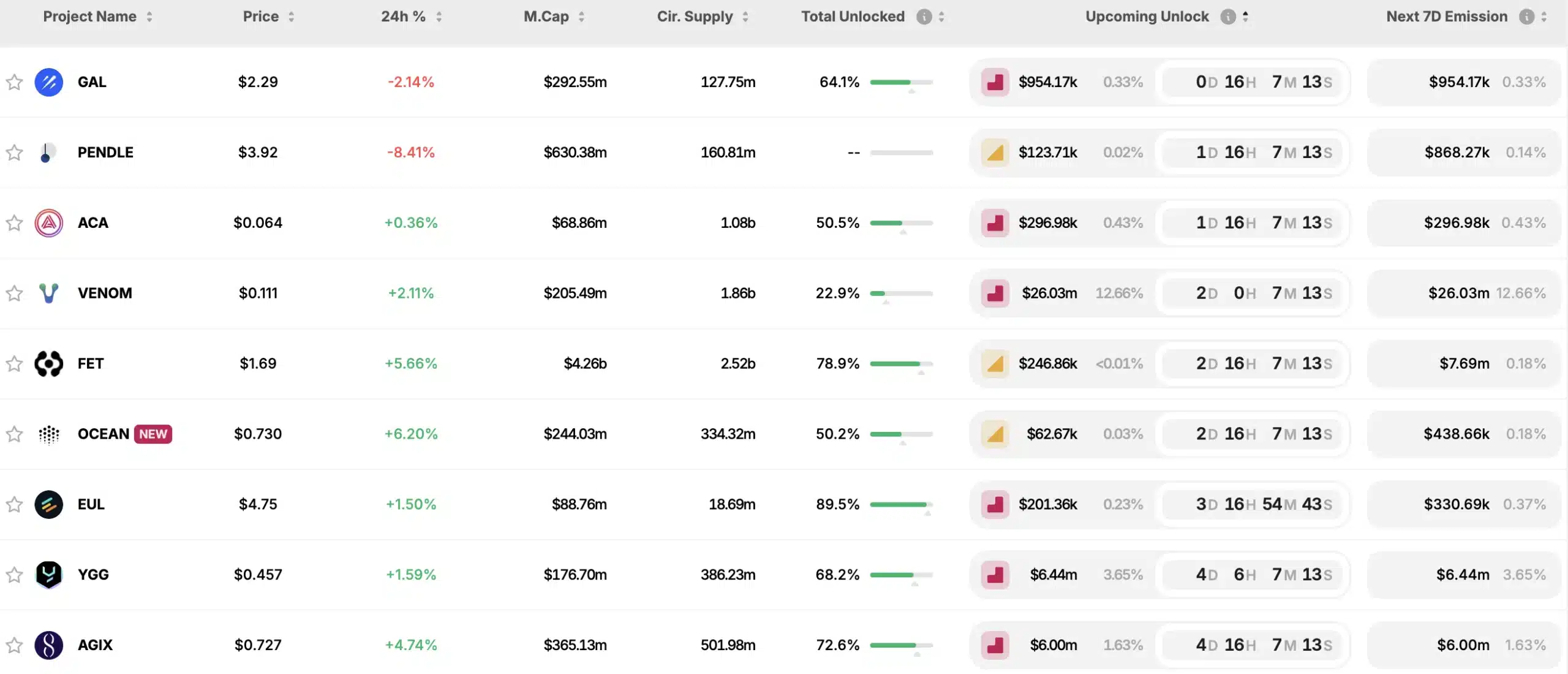
Task: Click the red cliff unlock icon for VENOM
Action: tap(995, 293)
